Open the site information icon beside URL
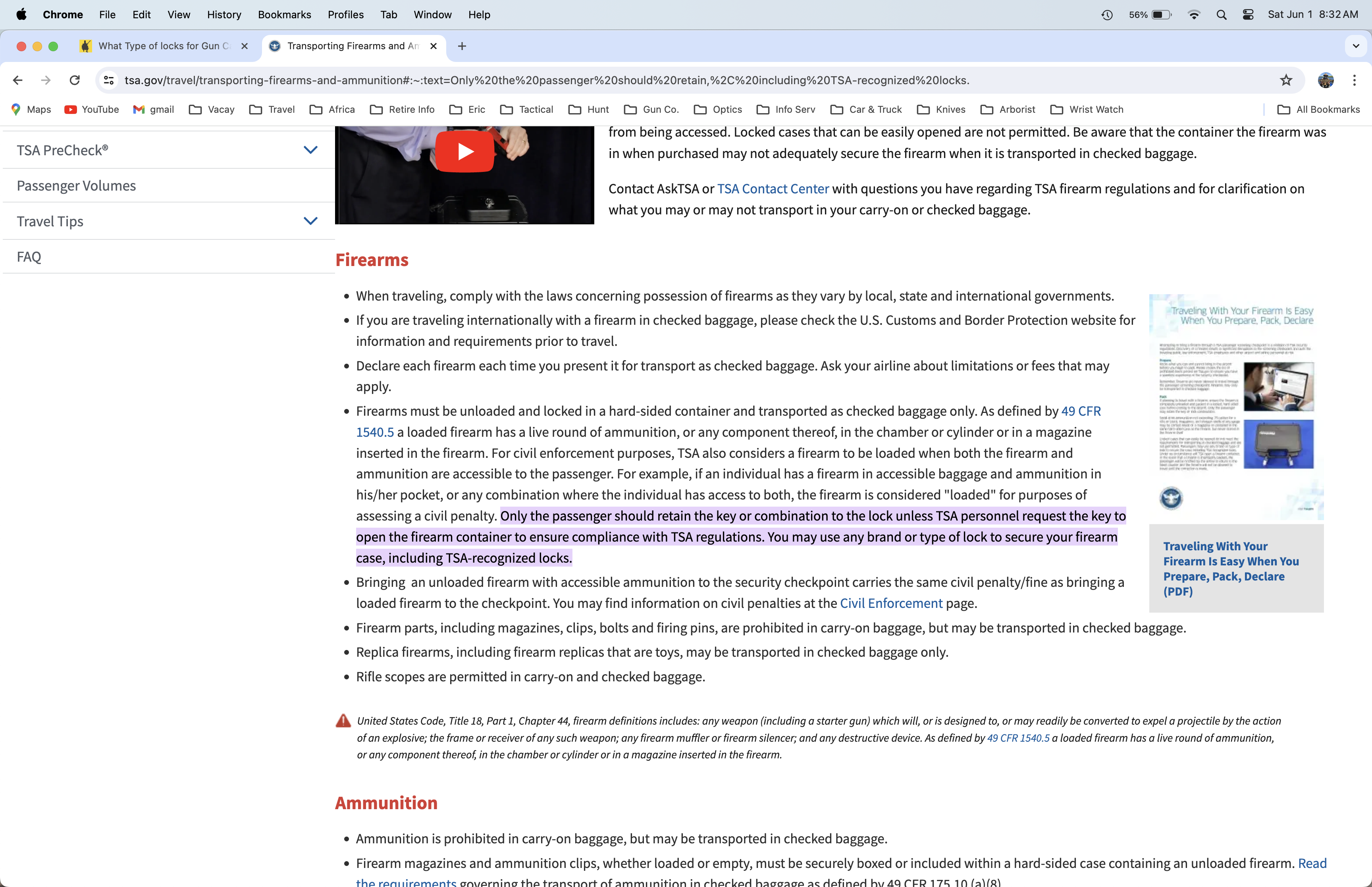Screen dimensions: 1372x887 (109, 80)
